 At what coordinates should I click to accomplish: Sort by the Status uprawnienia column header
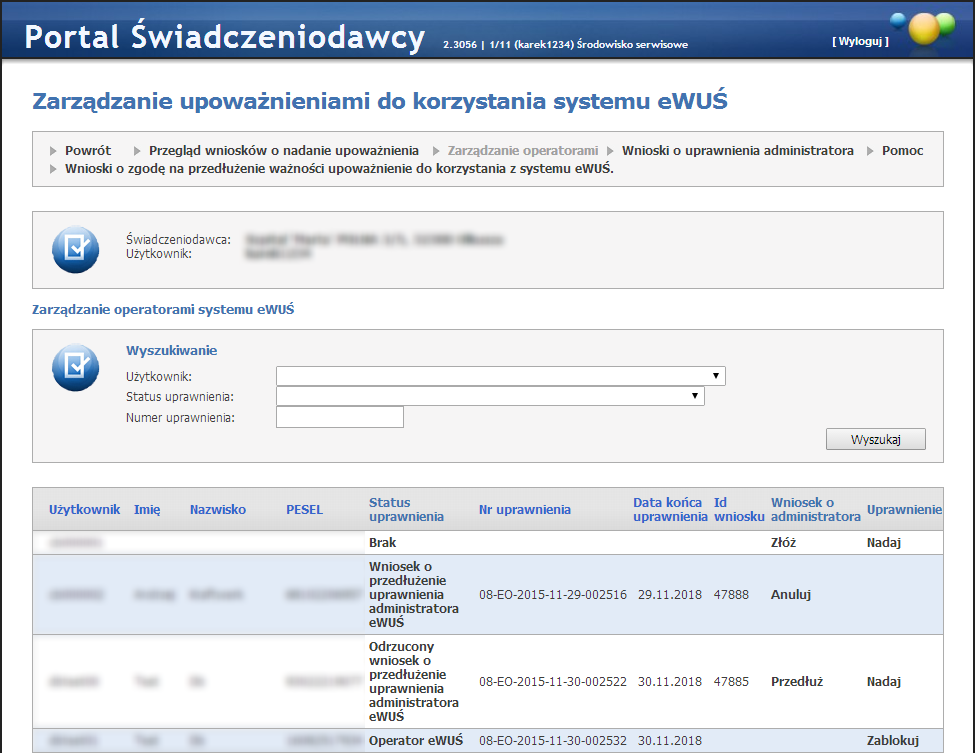coord(405,509)
